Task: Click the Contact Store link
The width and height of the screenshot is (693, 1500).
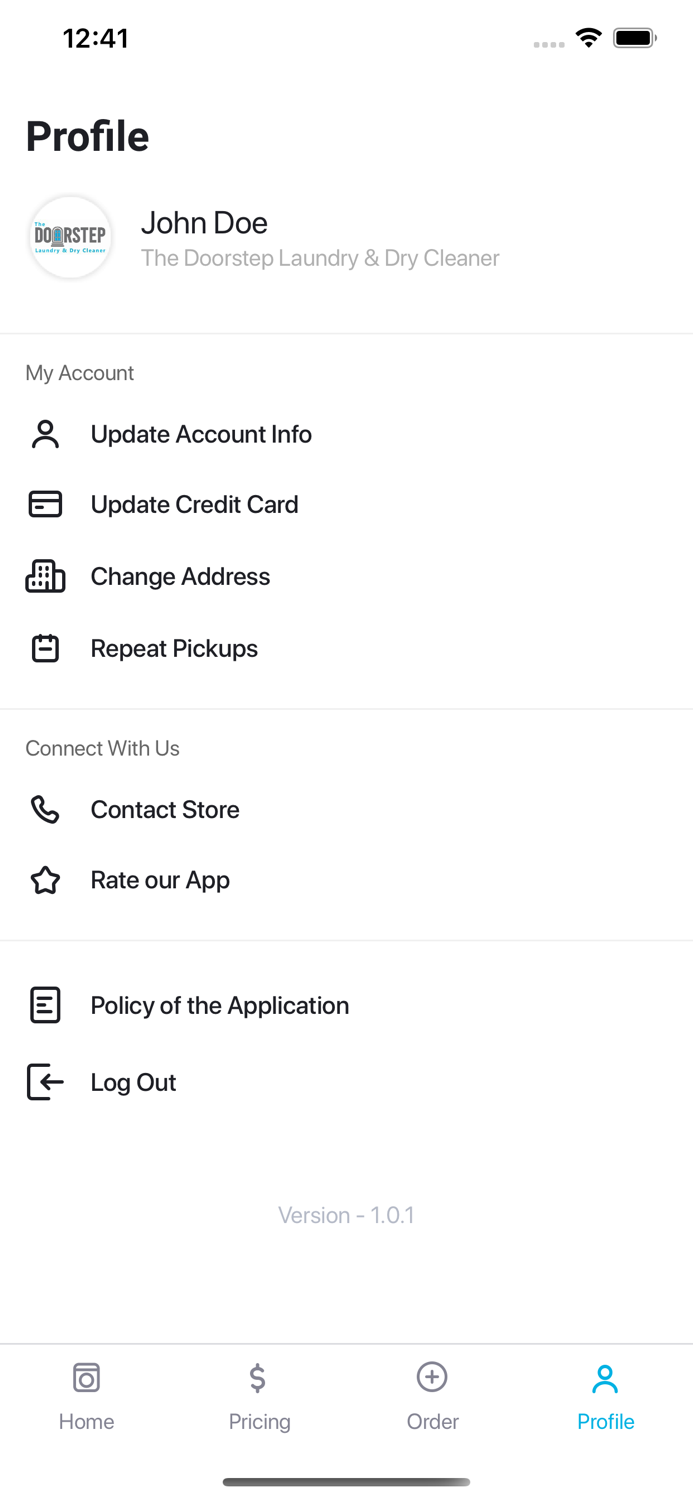Action: (x=165, y=809)
